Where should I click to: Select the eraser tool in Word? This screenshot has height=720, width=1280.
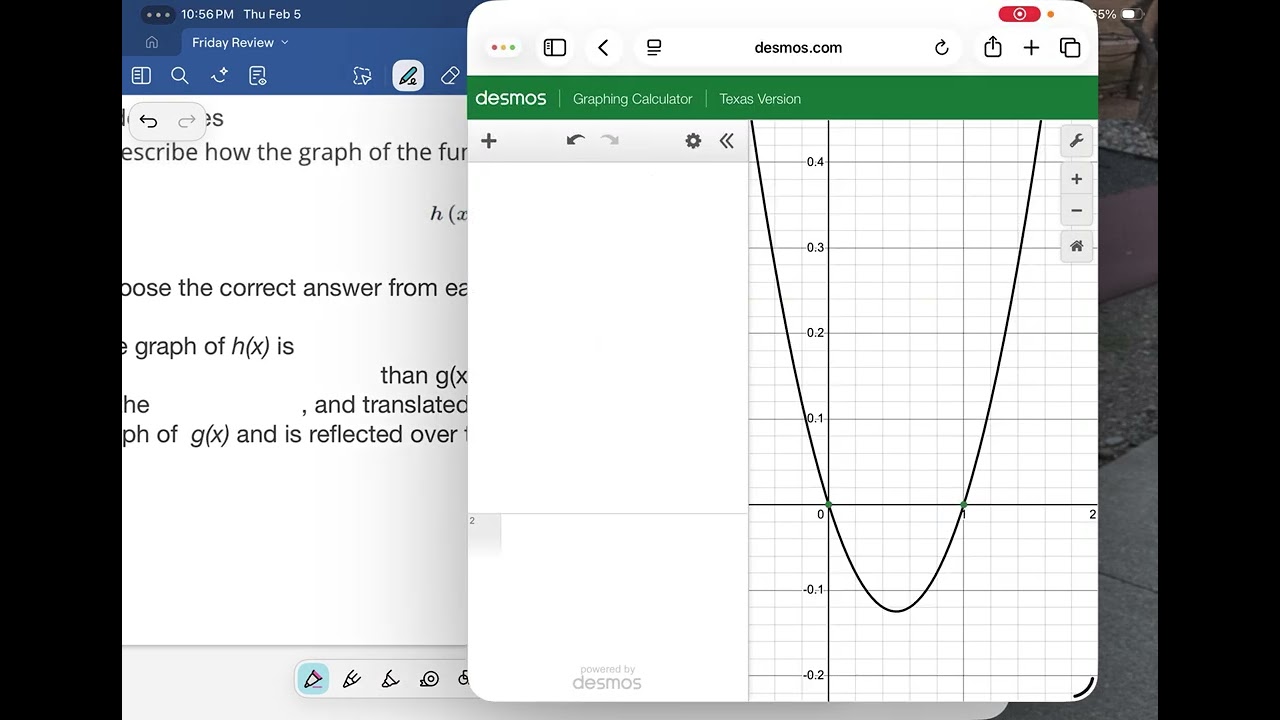point(450,76)
